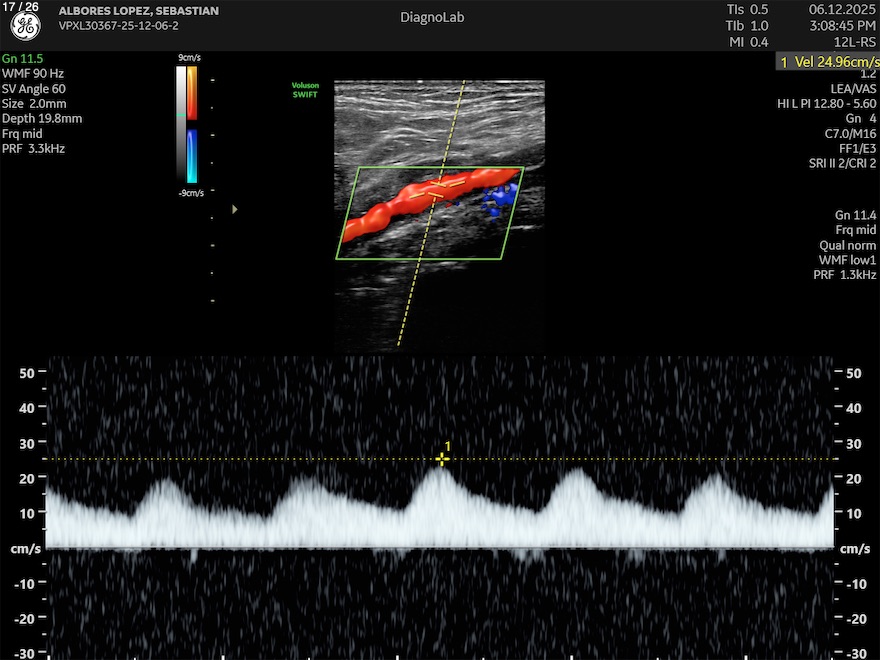880x660 pixels.
Task: Click the WMF 90 Hz wall filter value
Action: click(32, 73)
